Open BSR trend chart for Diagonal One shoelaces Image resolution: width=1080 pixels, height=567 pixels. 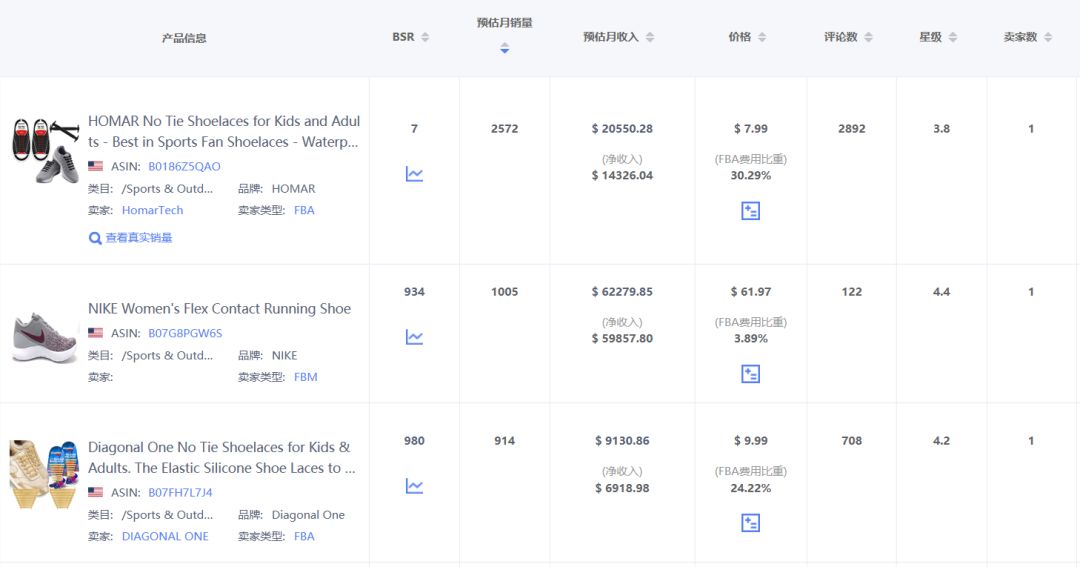414,486
